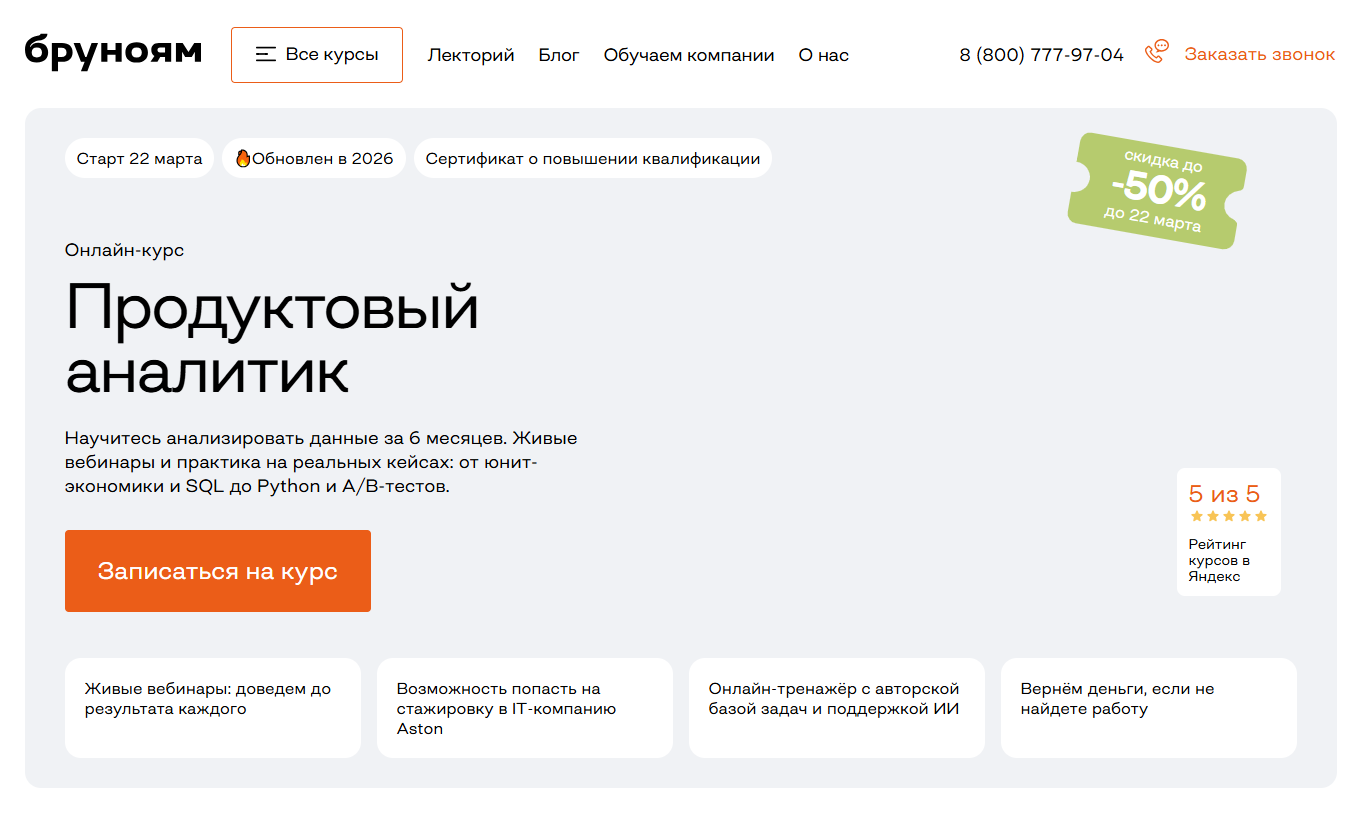This screenshot has width=1351, height=840.
Task: Click the Заказать звонок link
Action: 1259,54
